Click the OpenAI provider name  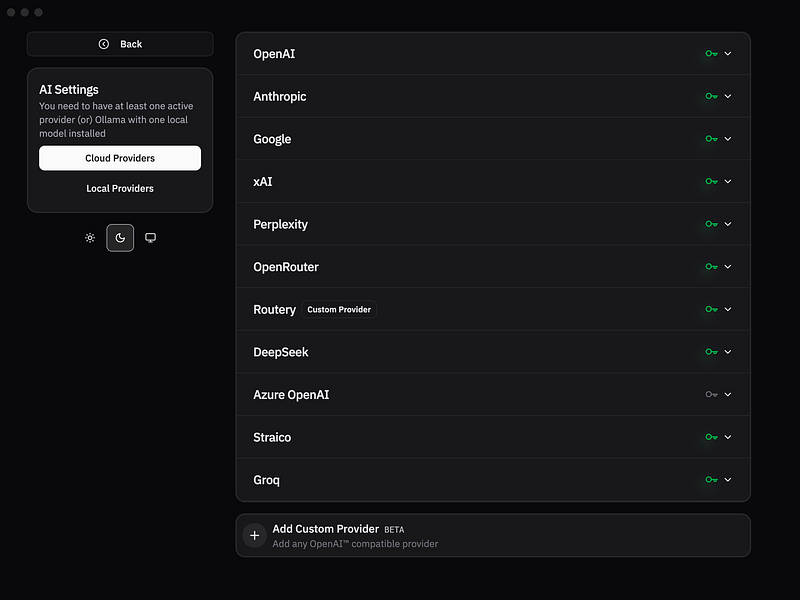coord(274,54)
